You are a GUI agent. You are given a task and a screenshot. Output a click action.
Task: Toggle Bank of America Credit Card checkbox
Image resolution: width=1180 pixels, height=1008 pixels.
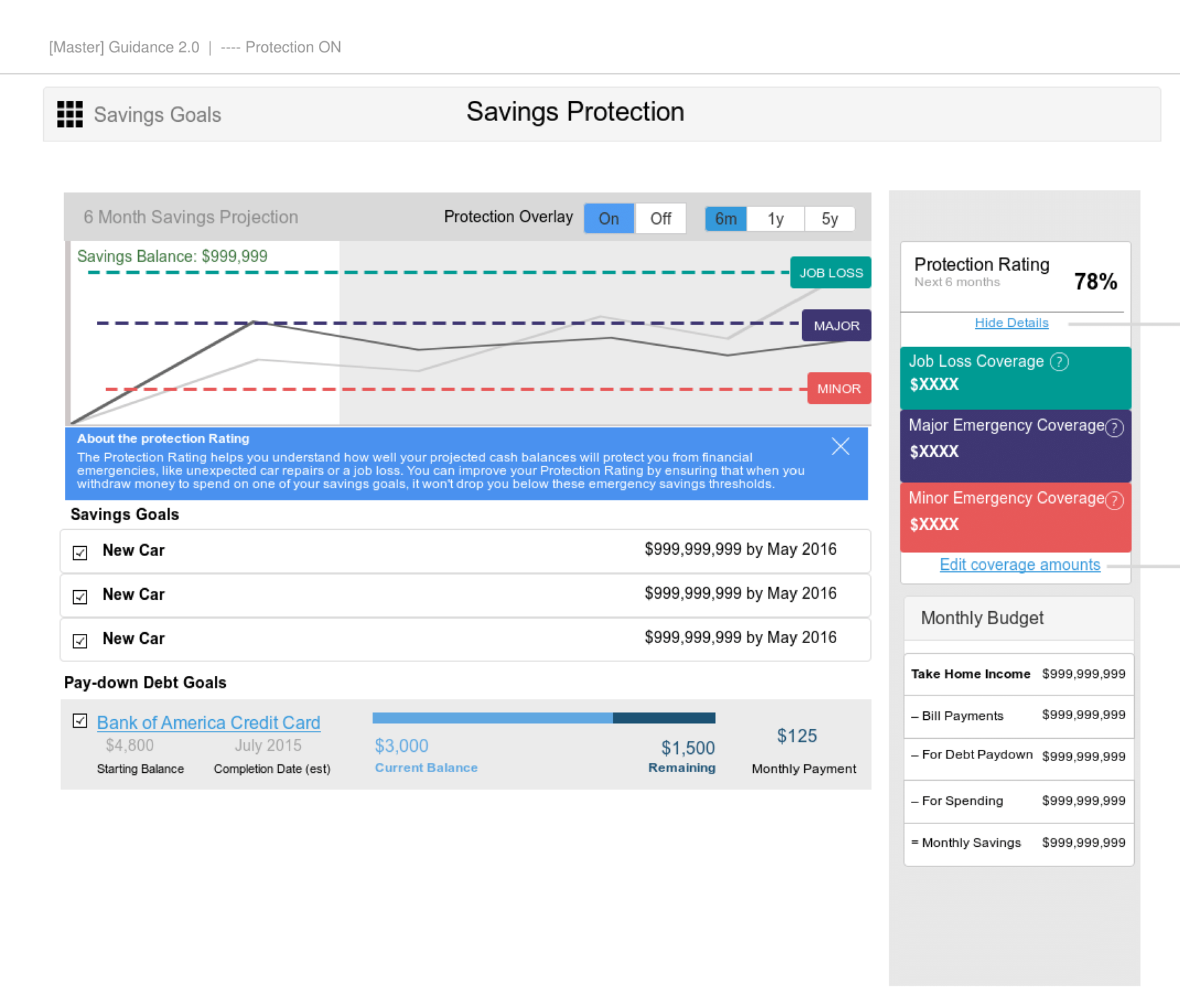(x=80, y=720)
